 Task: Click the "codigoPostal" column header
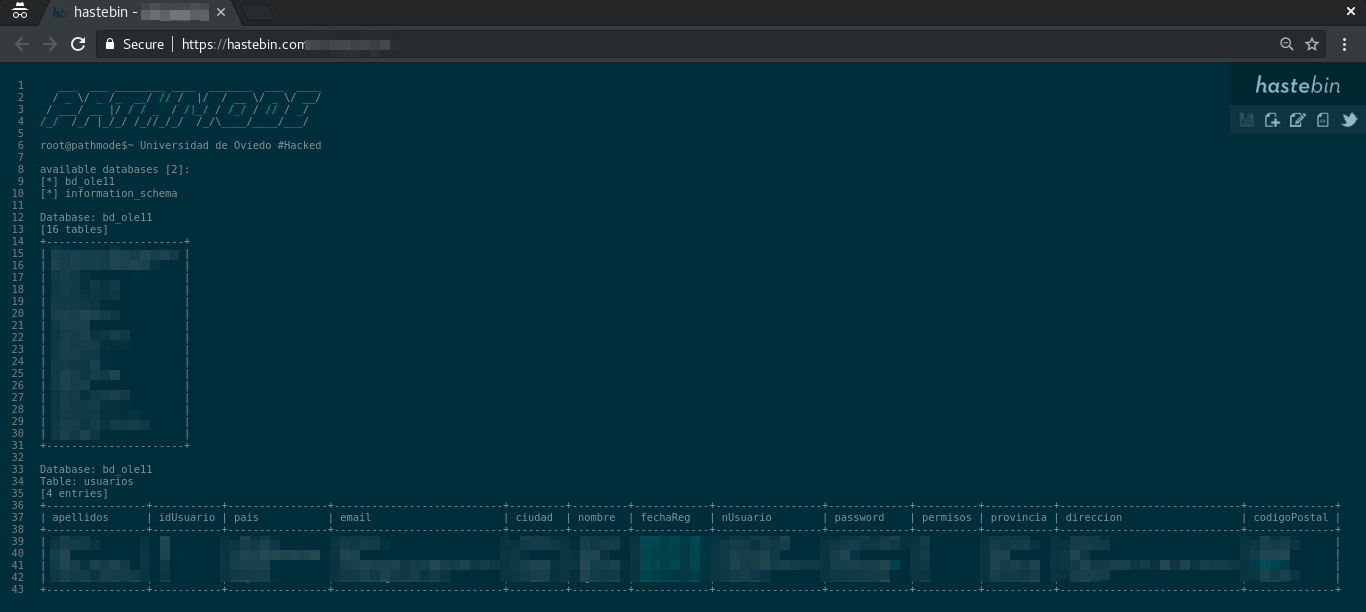(x=1290, y=517)
